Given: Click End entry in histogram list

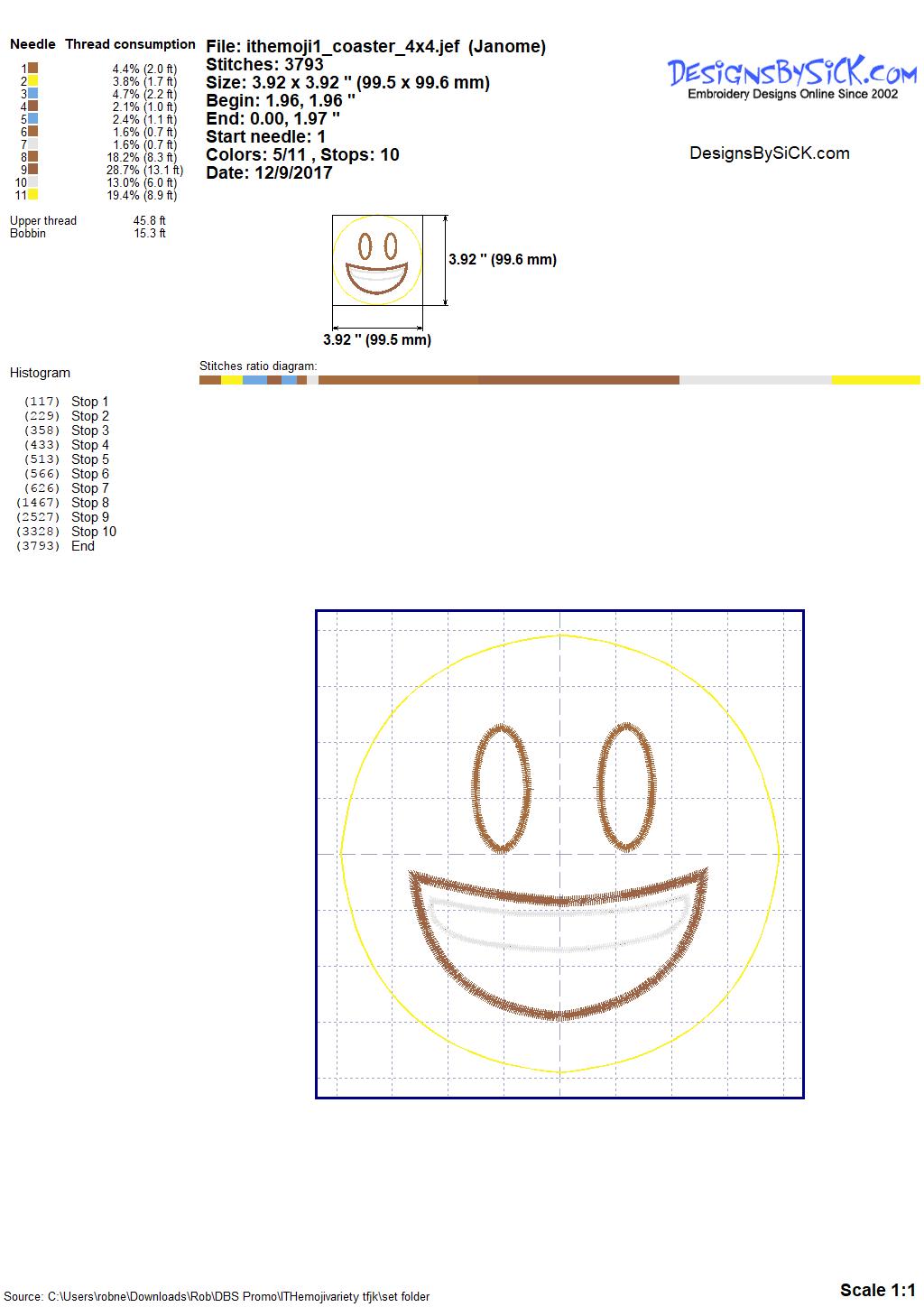Looking at the screenshot, I should click(82, 546).
